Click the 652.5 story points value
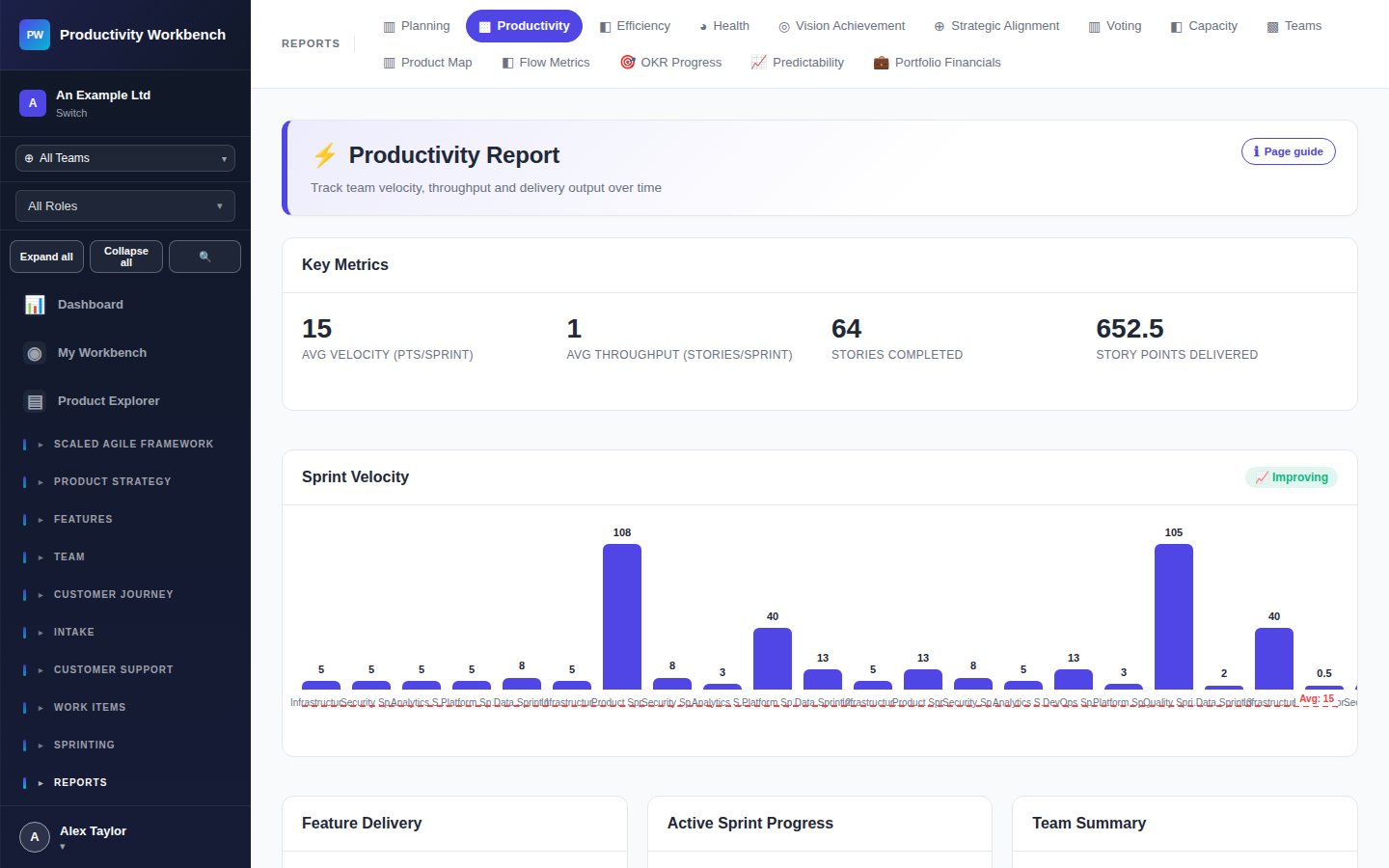The image size is (1389, 868). coord(1130,329)
